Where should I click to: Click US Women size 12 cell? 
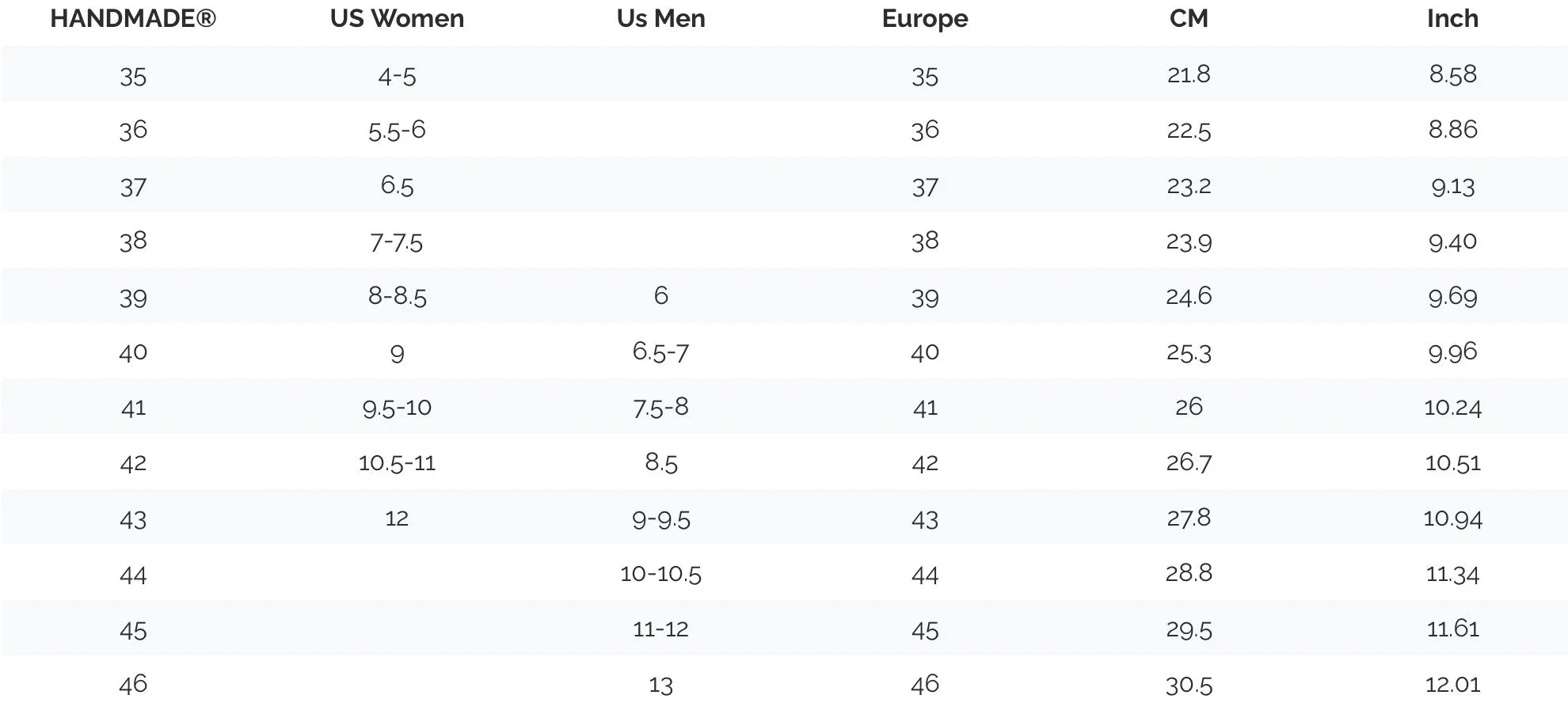coord(397,518)
